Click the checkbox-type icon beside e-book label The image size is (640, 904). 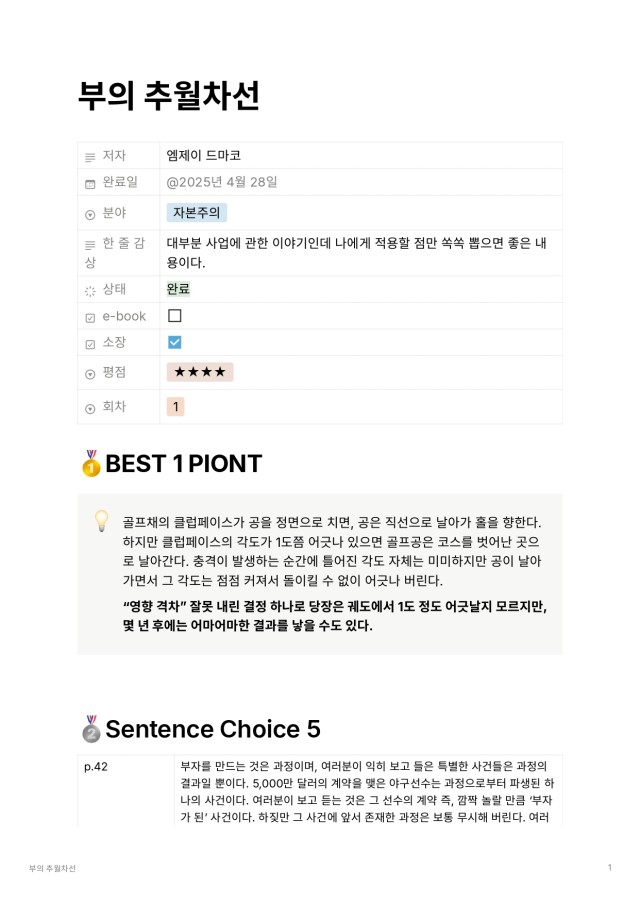point(90,318)
